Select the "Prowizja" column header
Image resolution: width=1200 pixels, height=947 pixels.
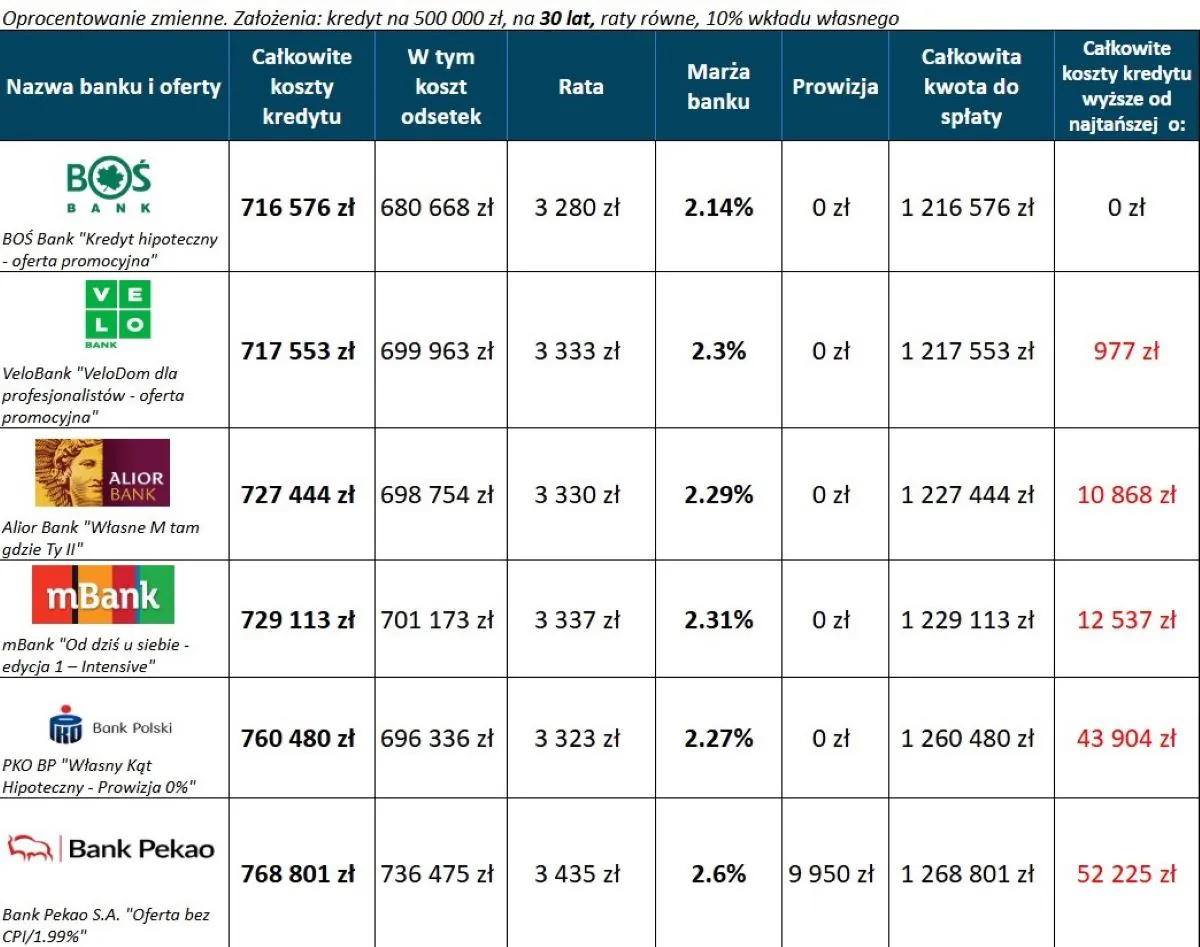835,87
